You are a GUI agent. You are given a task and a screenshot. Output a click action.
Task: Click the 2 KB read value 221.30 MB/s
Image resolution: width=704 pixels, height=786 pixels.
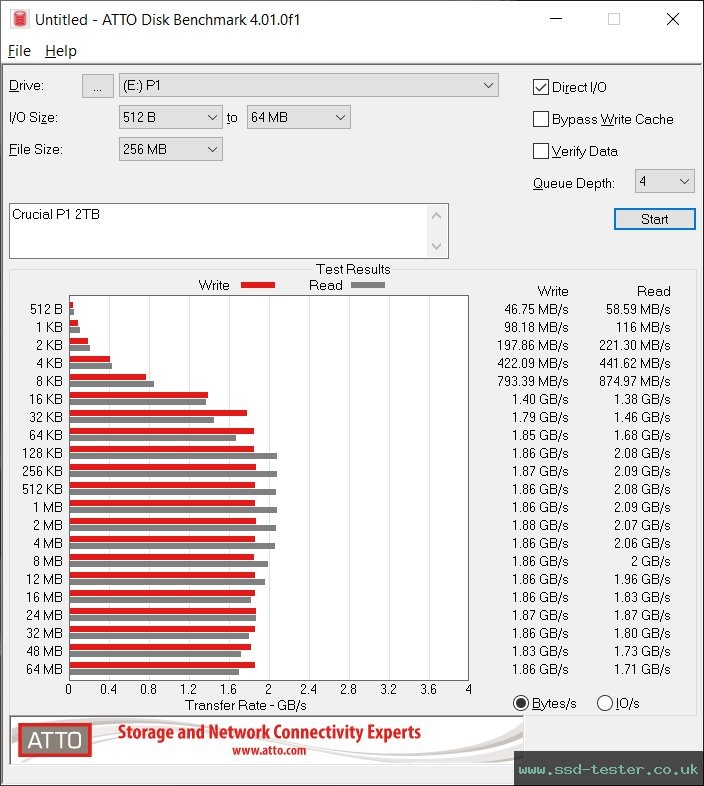[x=634, y=345]
